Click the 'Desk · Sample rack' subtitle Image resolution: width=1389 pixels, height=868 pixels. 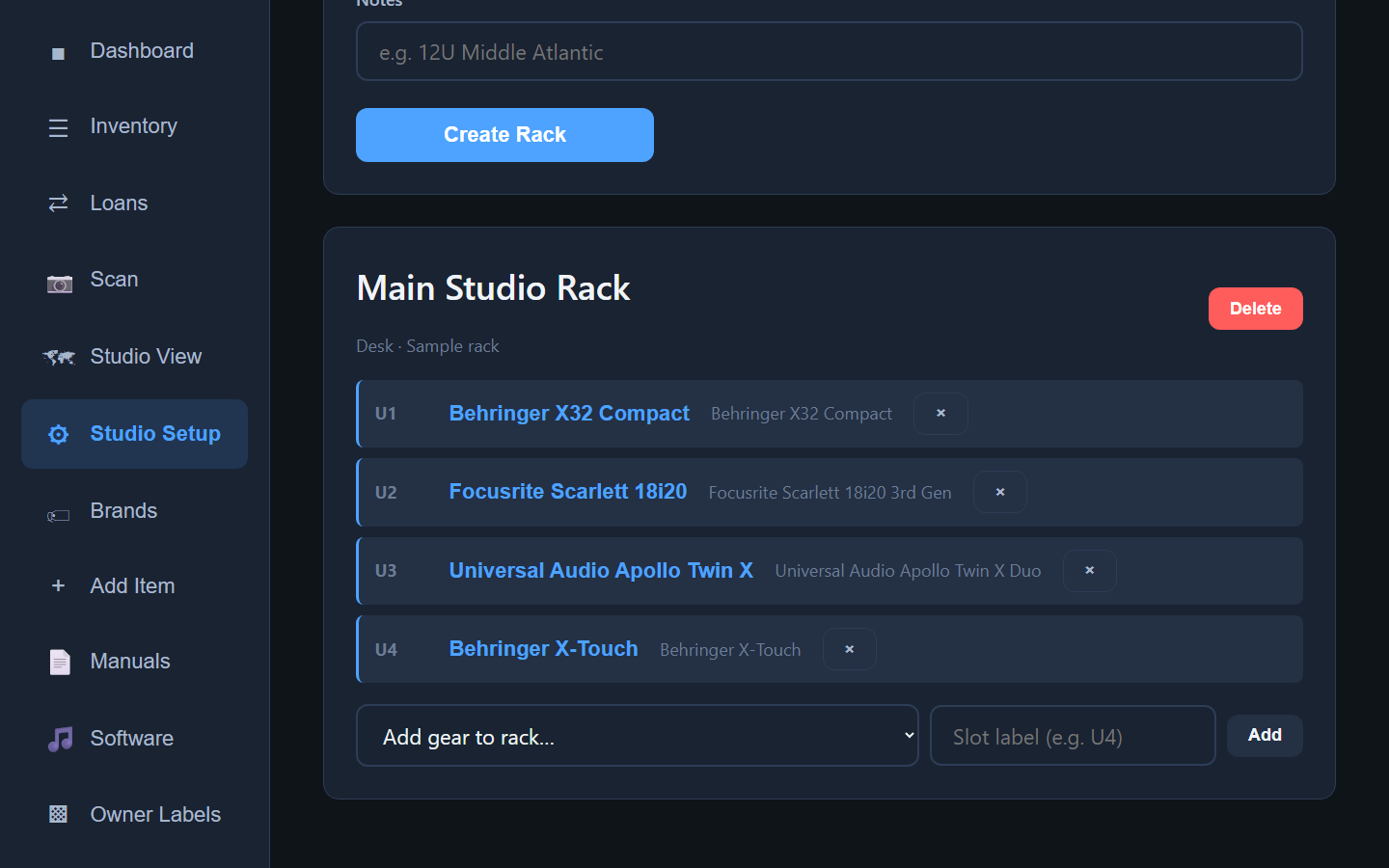coord(427,346)
